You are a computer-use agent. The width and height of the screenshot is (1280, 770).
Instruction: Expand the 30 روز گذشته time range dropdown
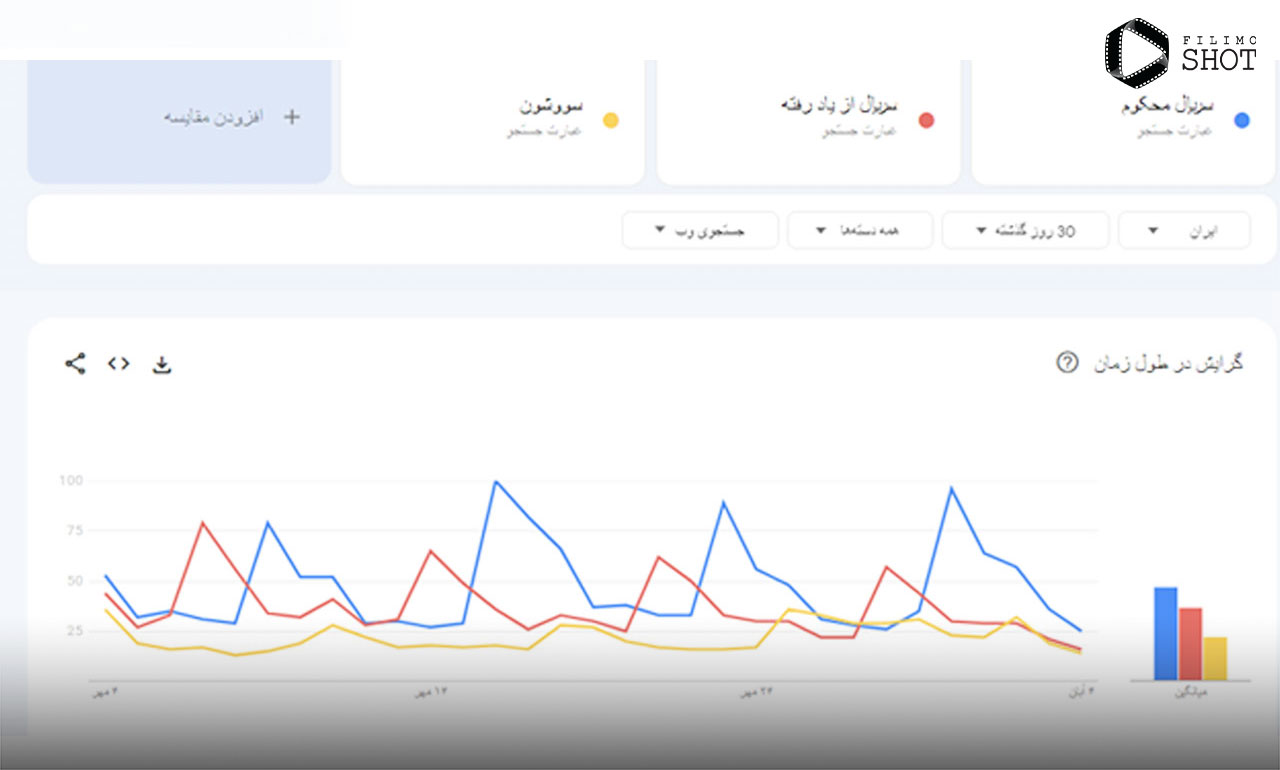pos(1025,230)
